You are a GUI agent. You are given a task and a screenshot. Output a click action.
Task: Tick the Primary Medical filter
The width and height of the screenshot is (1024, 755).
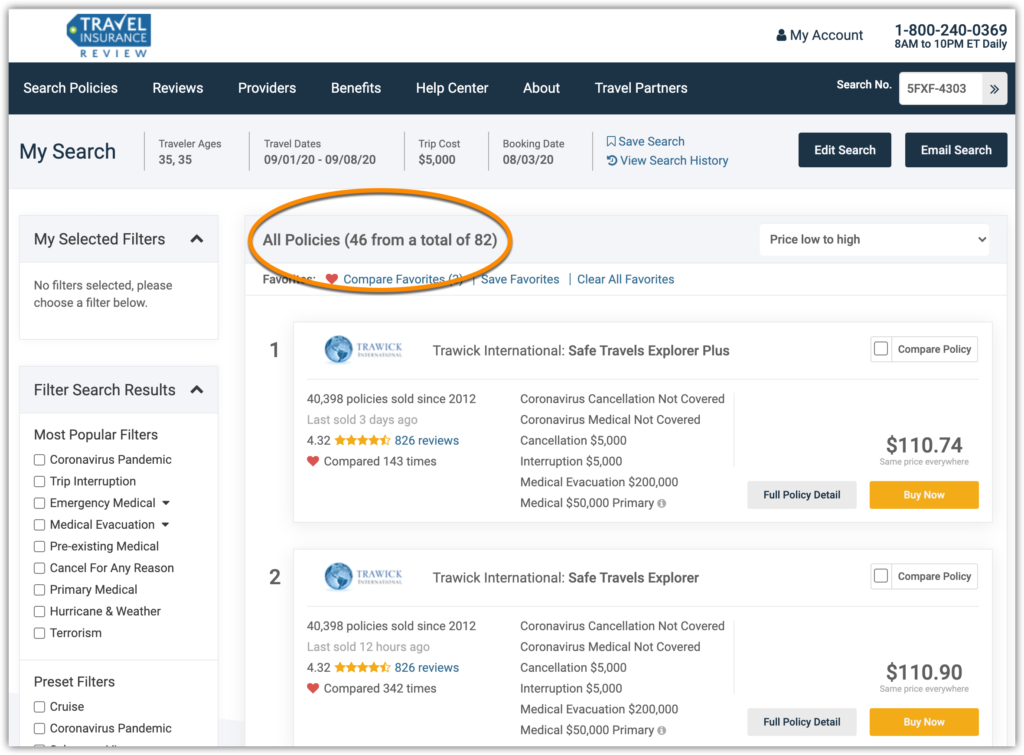[40, 590]
